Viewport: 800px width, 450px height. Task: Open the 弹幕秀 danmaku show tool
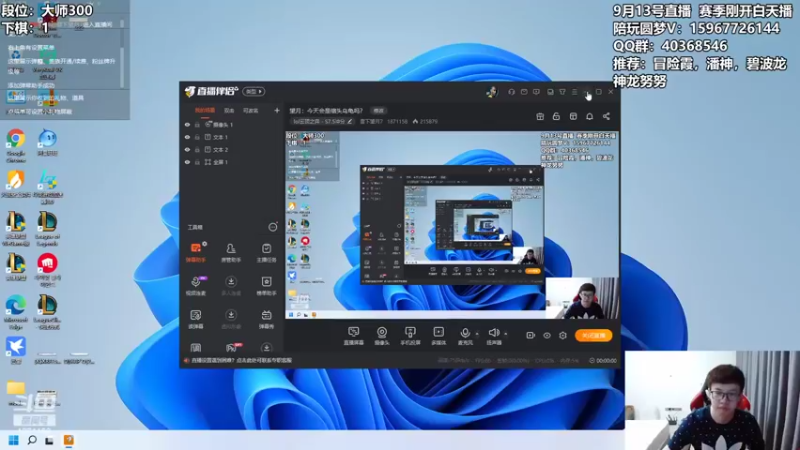pyautogui.click(x=266, y=319)
